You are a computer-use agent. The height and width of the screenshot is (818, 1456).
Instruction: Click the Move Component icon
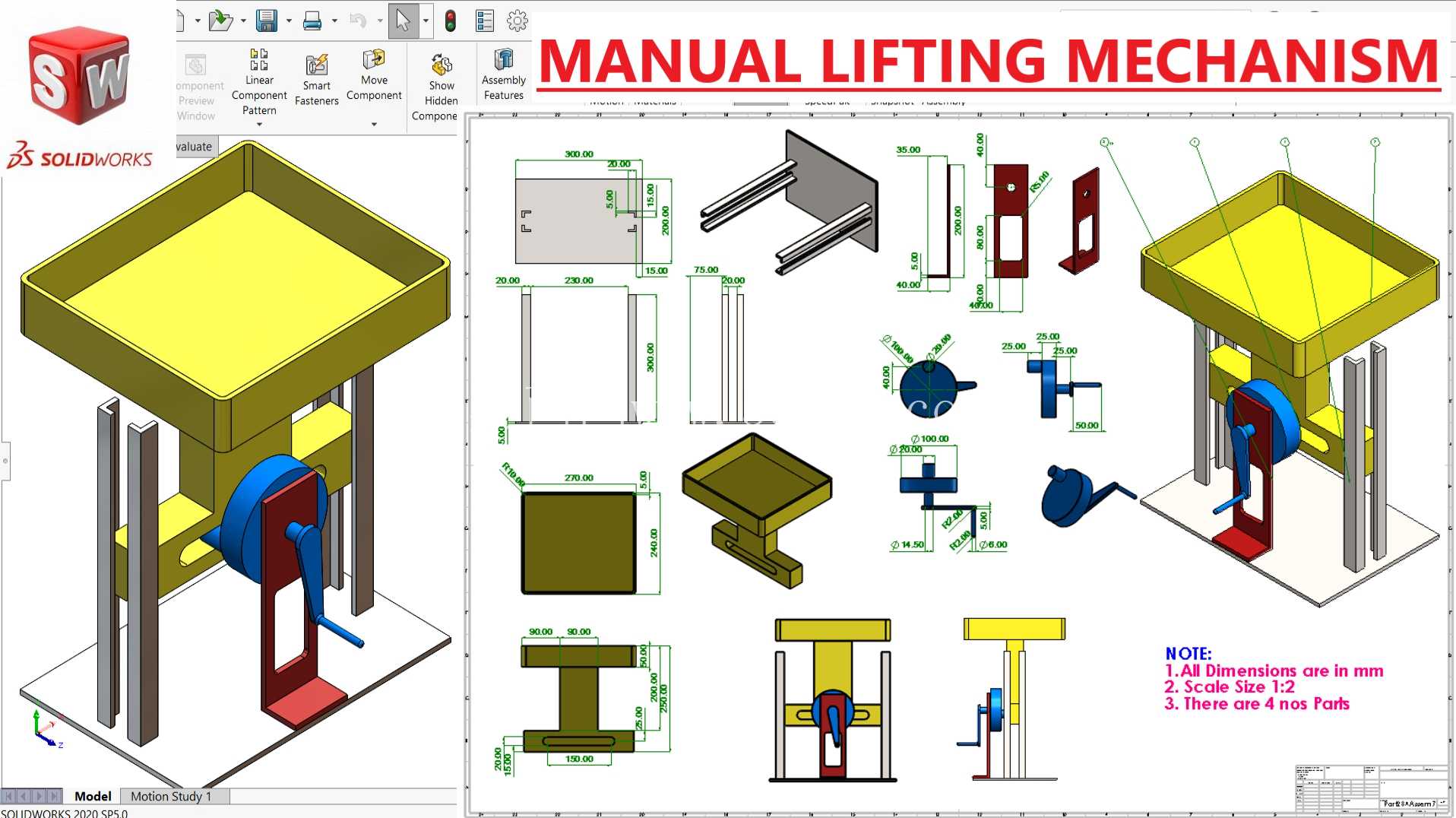coord(374,59)
